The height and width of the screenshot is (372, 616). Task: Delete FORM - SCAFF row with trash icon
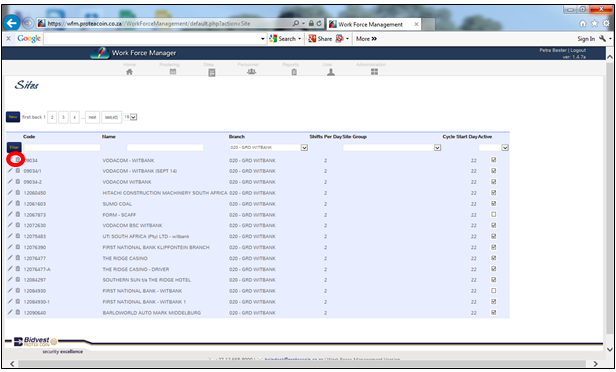pos(18,214)
